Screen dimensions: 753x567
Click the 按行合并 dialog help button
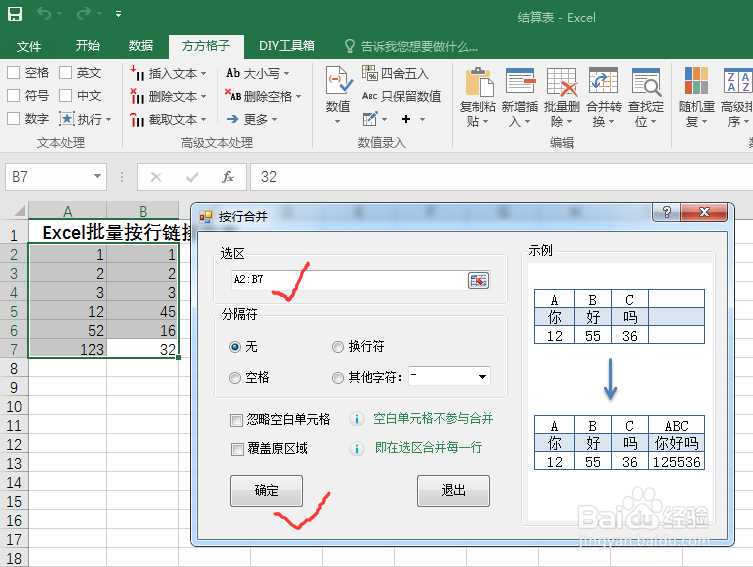pyautogui.click(x=667, y=212)
